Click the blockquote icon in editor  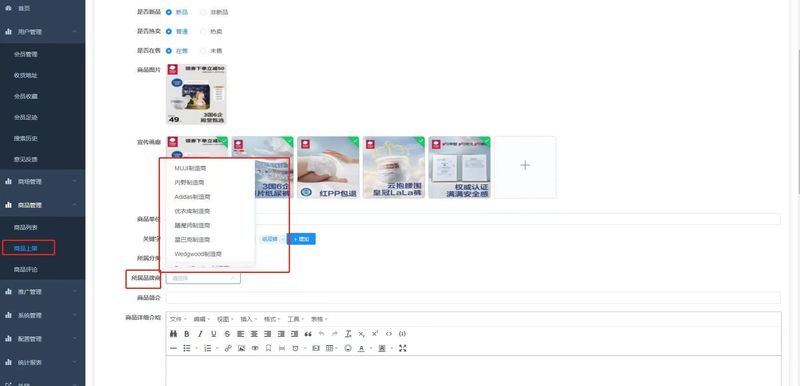(x=308, y=334)
